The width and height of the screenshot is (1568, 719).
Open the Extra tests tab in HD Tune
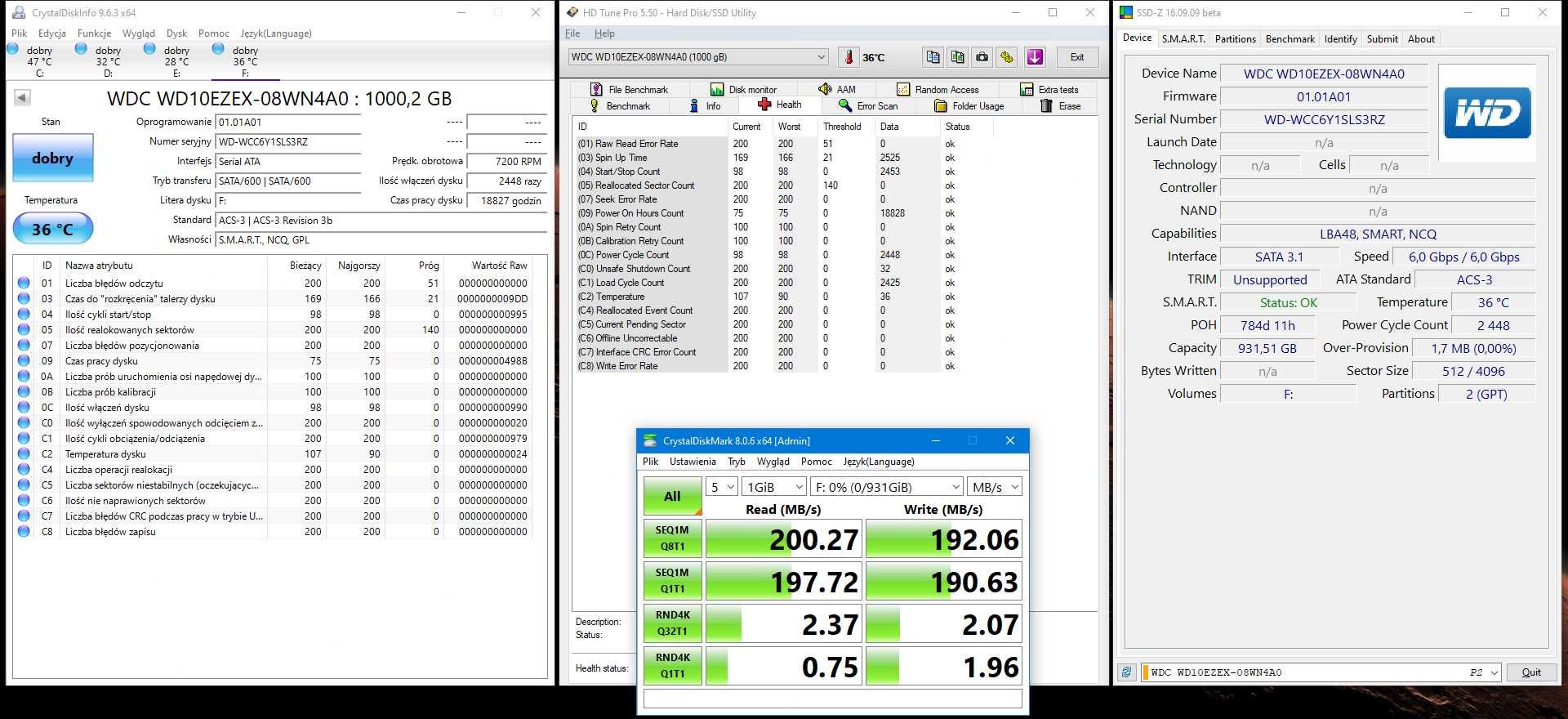1049,89
